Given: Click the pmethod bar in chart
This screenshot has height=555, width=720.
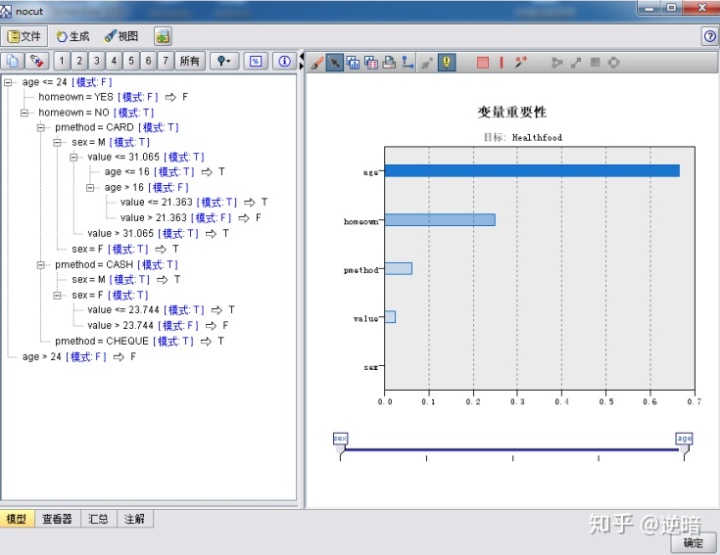Looking at the screenshot, I should (398, 269).
